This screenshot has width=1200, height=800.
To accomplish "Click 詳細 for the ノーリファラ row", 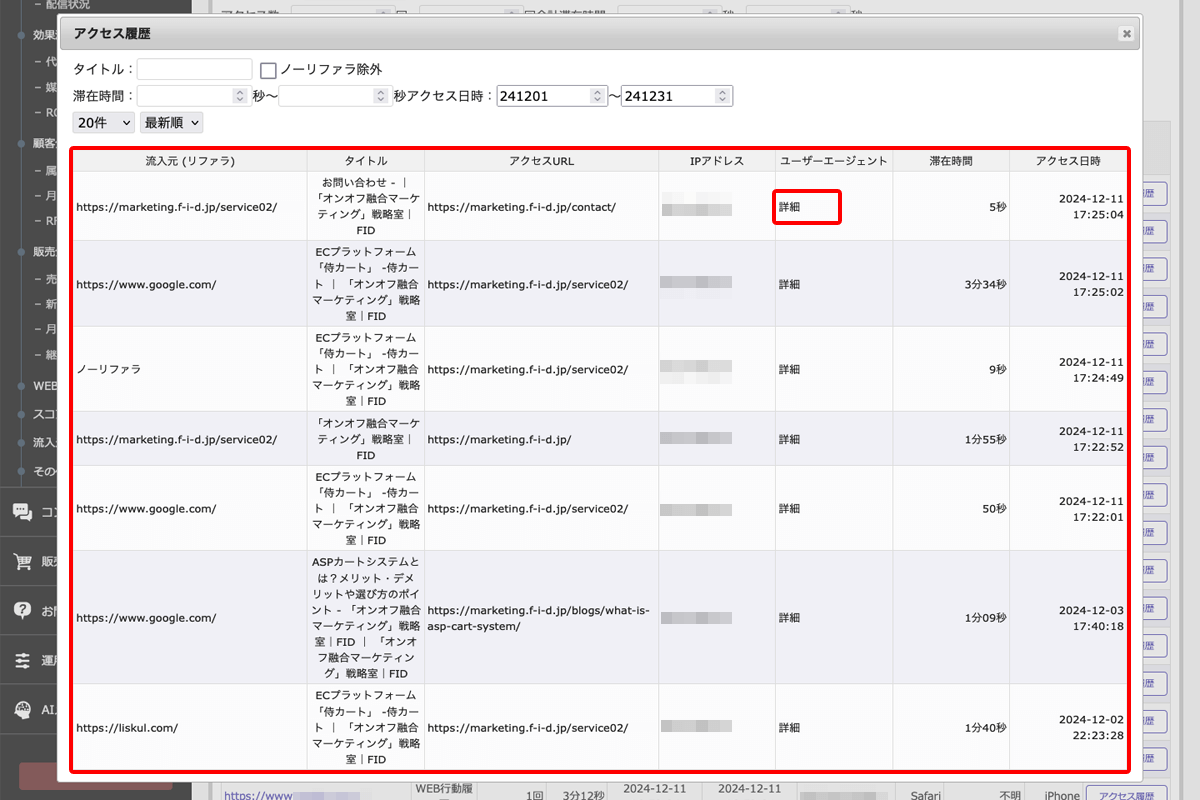I will pyautogui.click(x=790, y=369).
